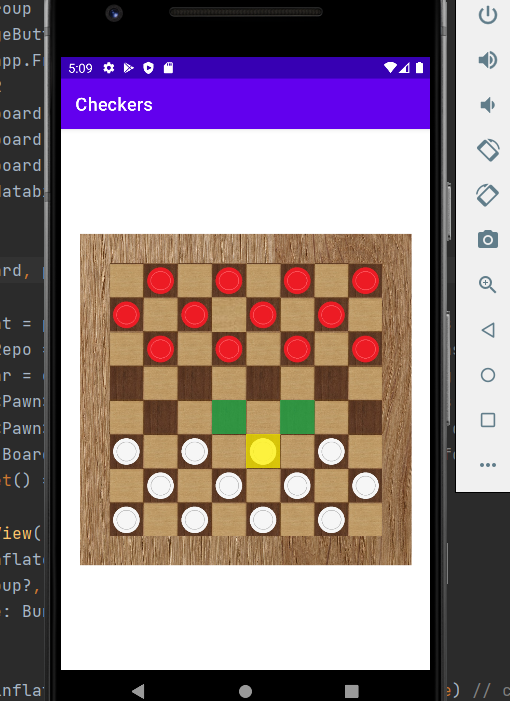
Task: Click the emulator Volume Down icon
Action: coord(488,105)
